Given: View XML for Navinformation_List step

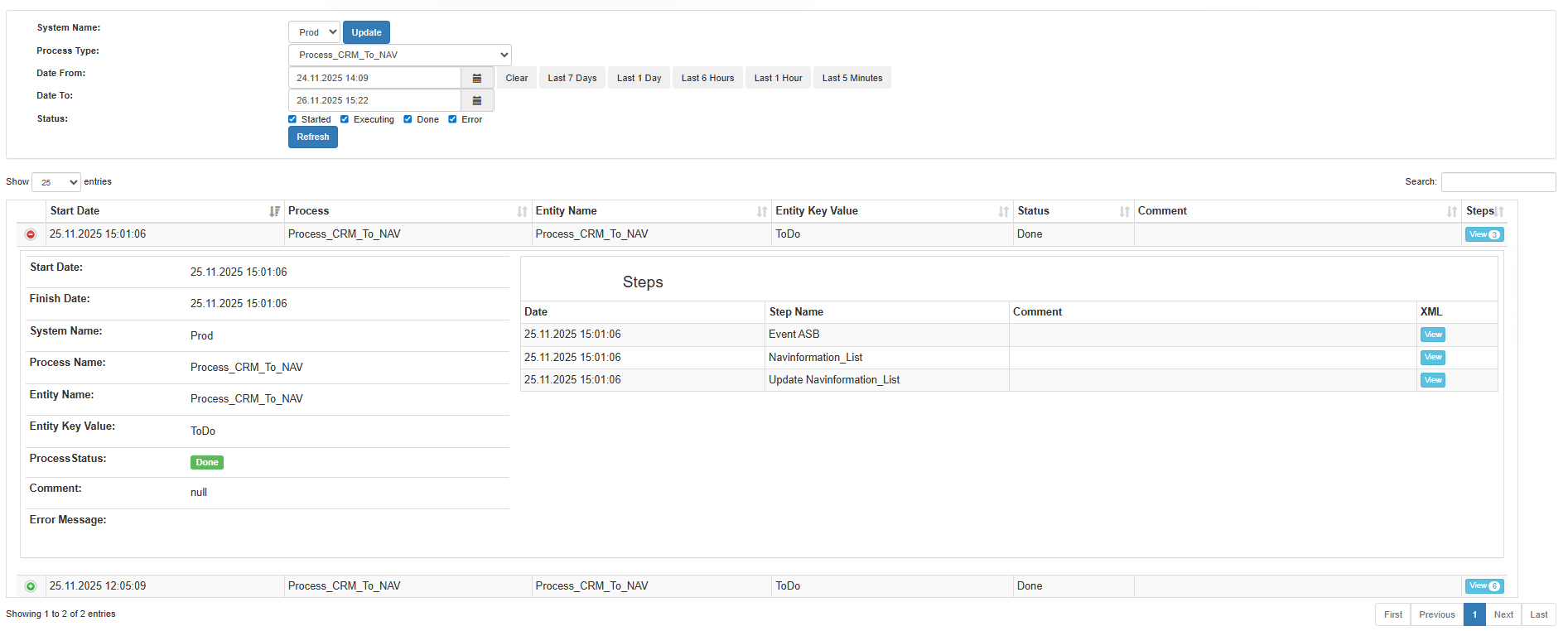Looking at the screenshot, I should tap(1433, 357).
